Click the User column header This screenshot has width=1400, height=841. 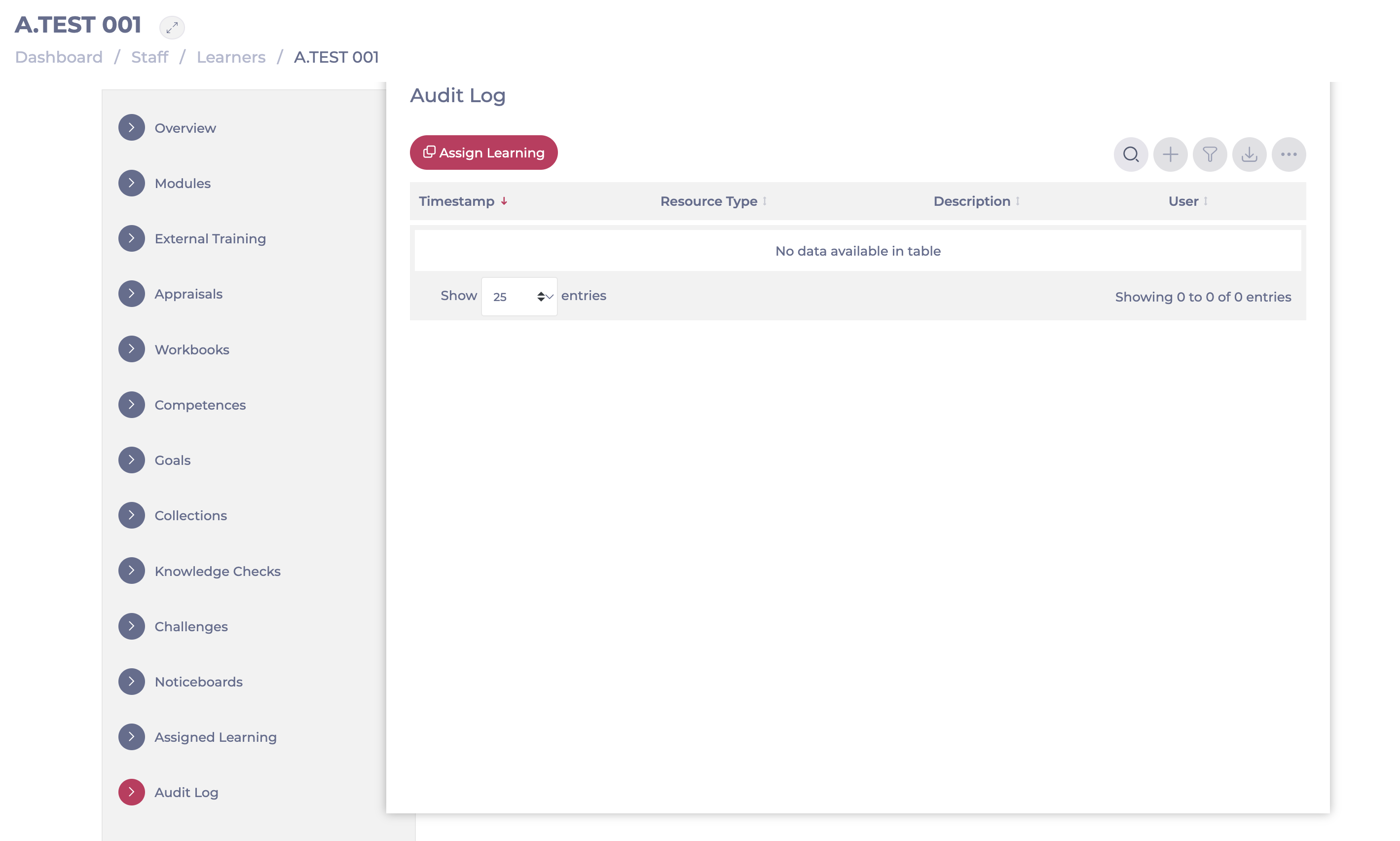pyautogui.click(x=1183, y=201)
